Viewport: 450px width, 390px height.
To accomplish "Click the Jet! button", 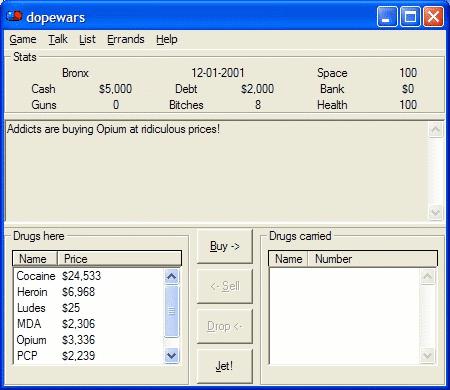I will coord(225,366).
